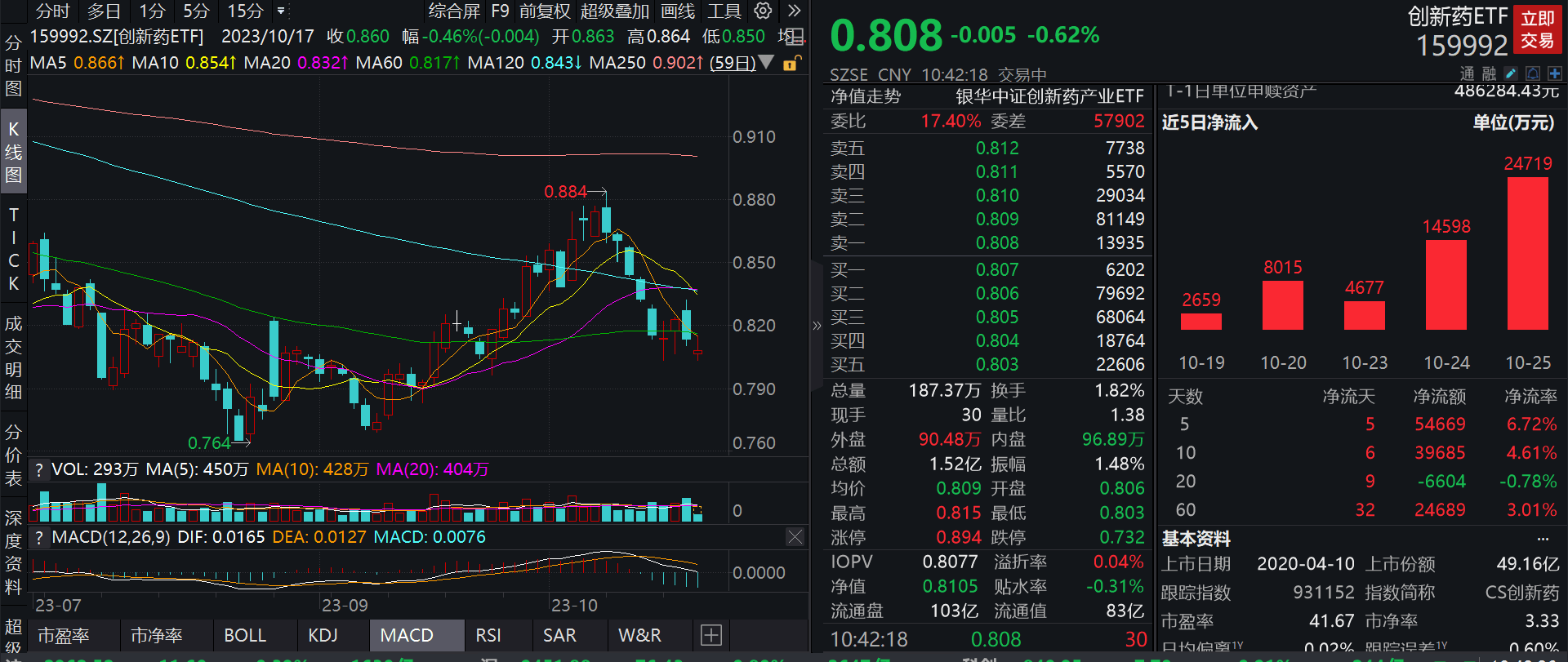Collapse right panel with double-arrow splitter
The height and width of the screenshot is (662, 1568).
click(817, 326)
